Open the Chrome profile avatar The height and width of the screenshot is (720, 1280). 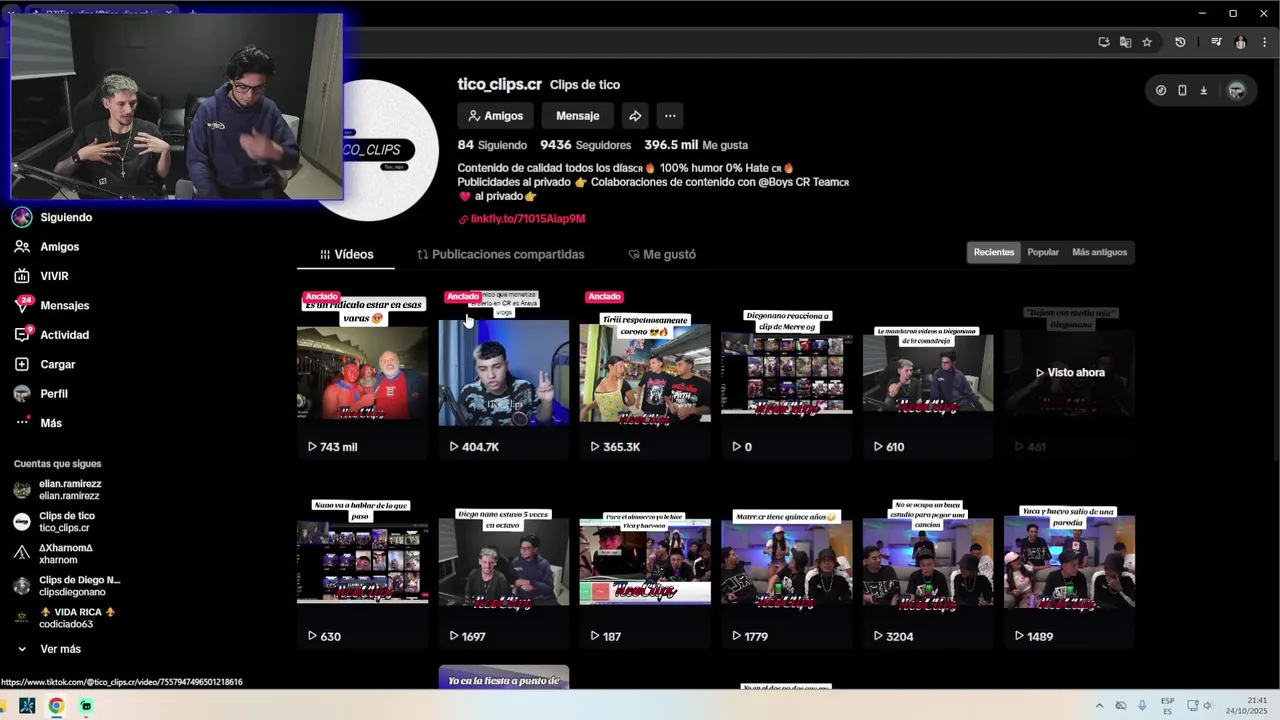tap(1241, 42)
